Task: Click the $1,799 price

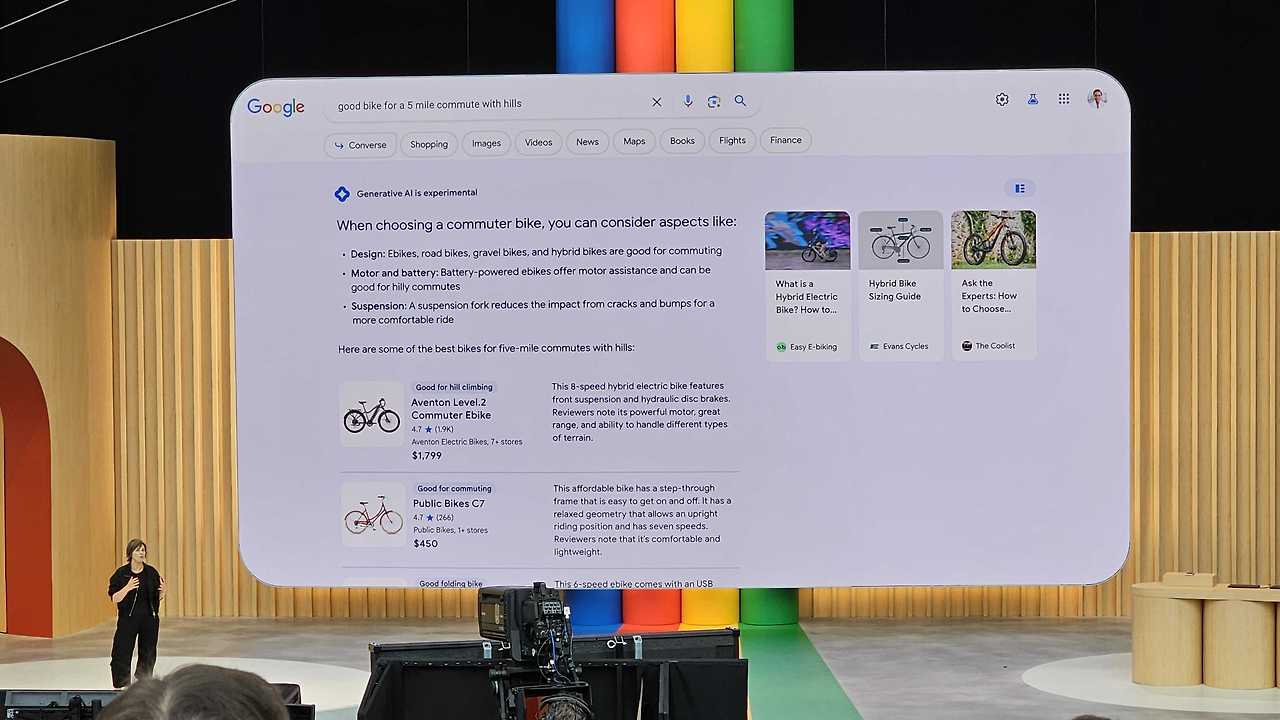Action: click(x=427, y=455)
